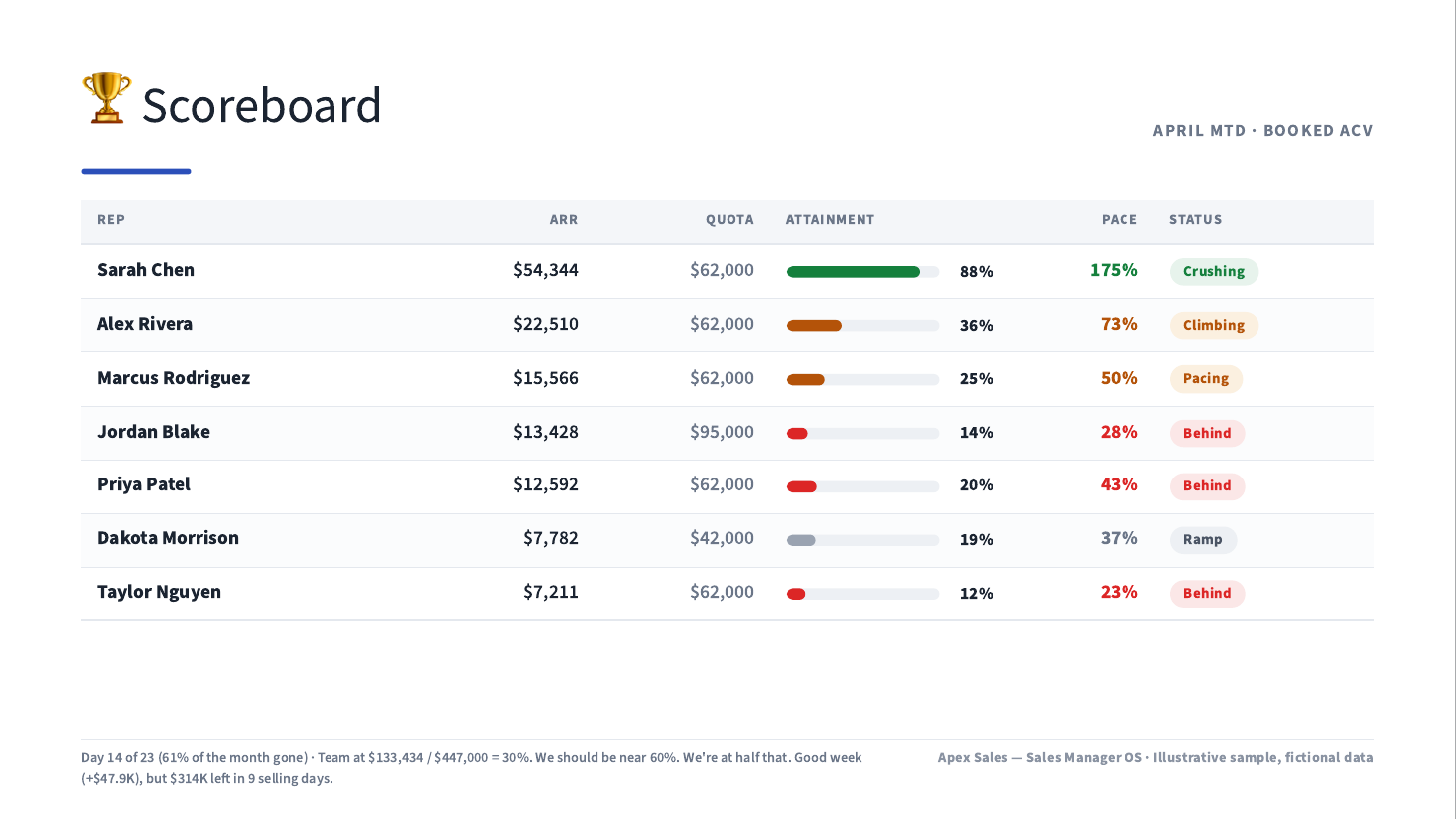Image resolution: width=1456 pixels, height=819 pixels.
Task: Sort by the QUOTA column header
Action: pyautogui.click(x=729, y=220)
